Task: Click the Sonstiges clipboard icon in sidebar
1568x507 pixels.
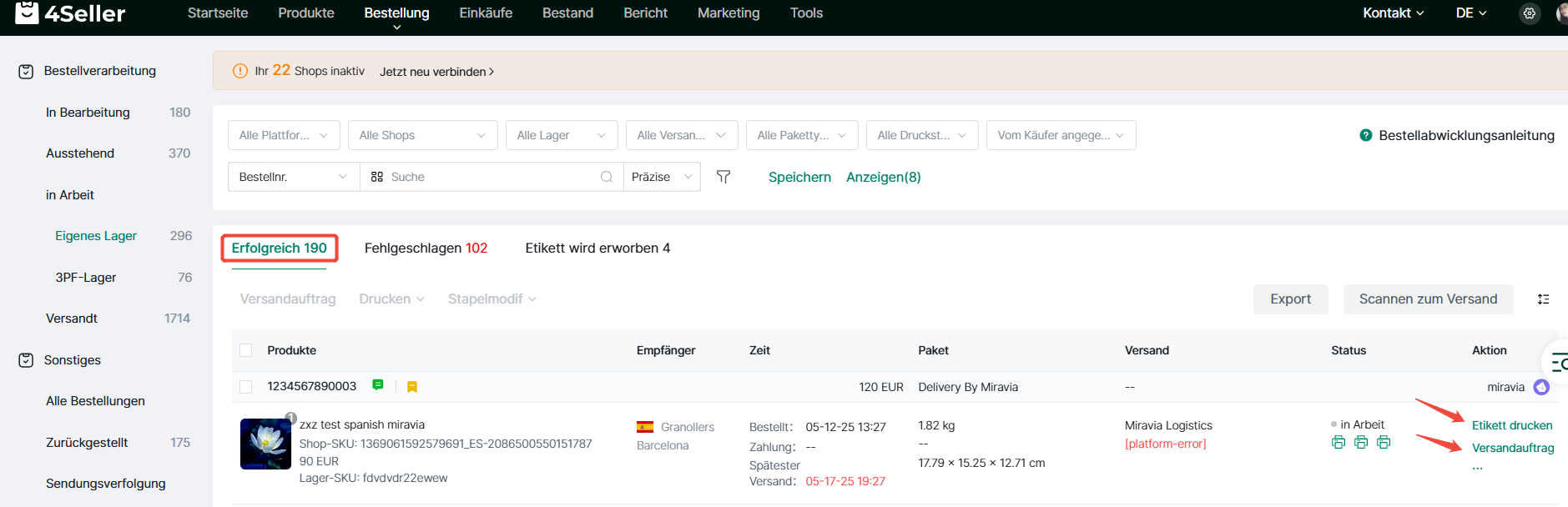Action: coord(26,360)
